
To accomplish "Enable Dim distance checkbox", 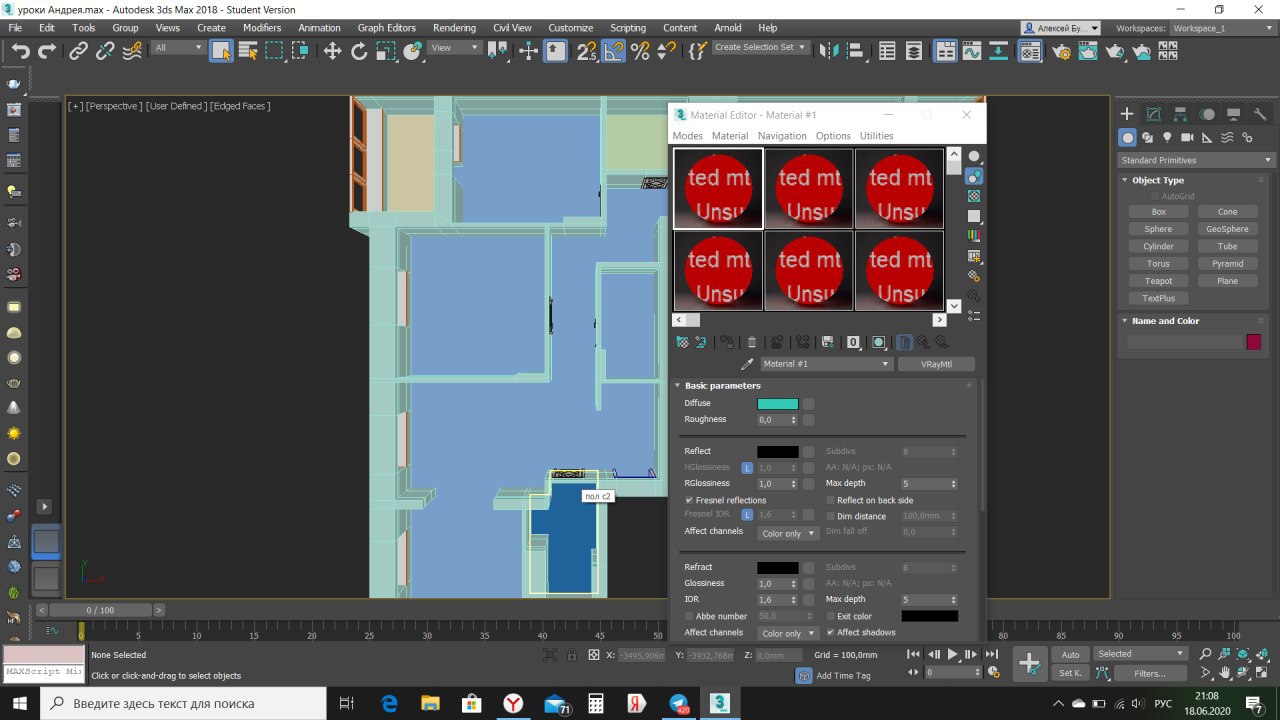I will point(830,516).
